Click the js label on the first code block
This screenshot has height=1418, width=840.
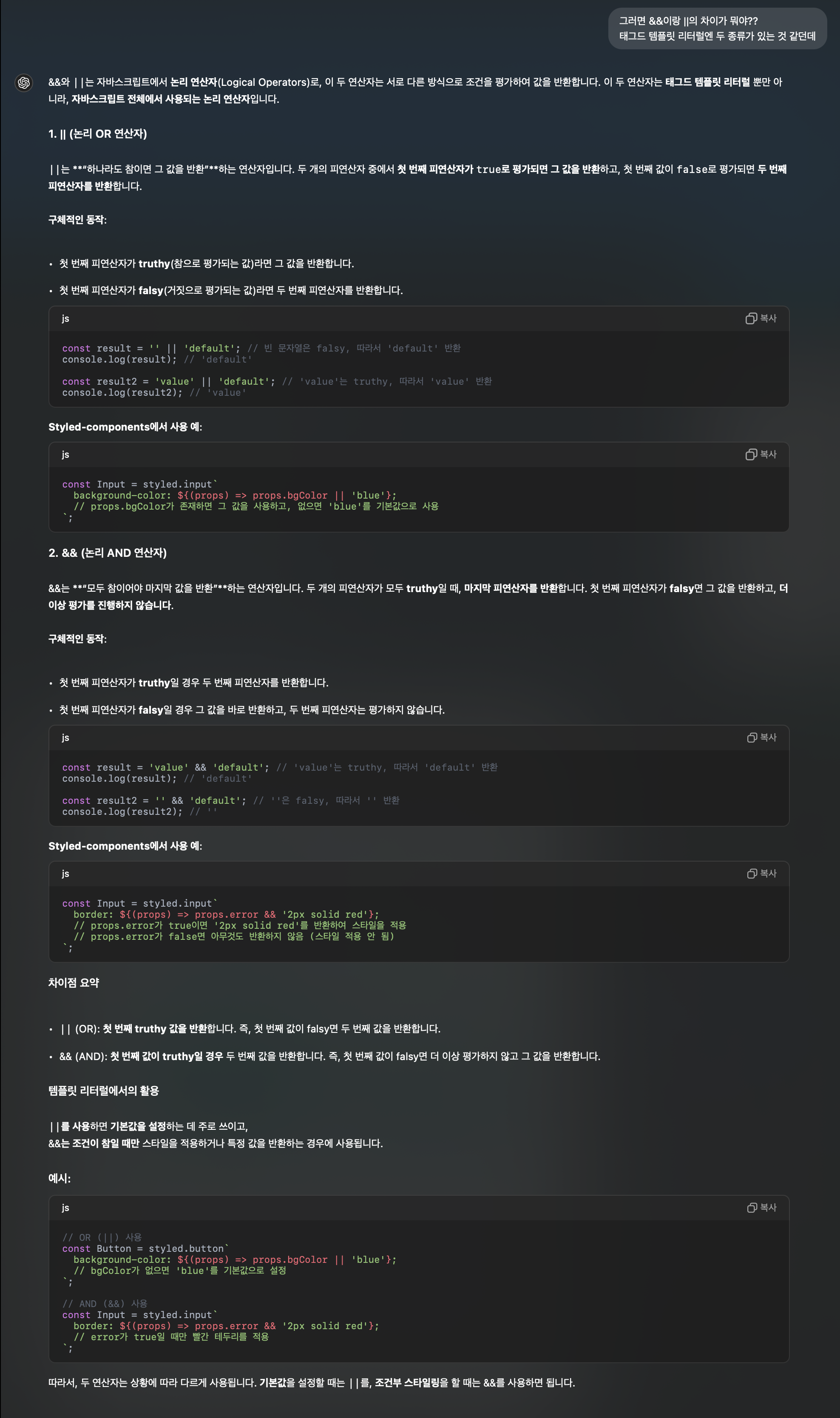pos(65,318)
